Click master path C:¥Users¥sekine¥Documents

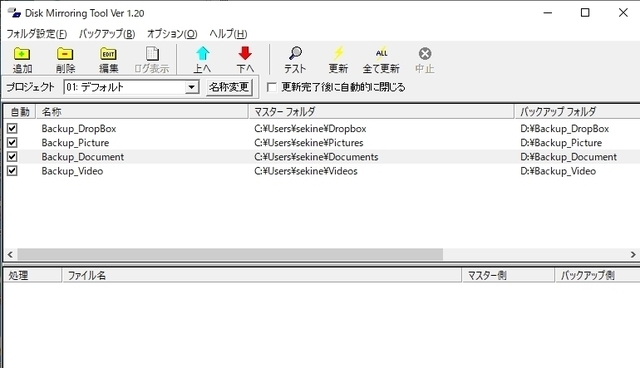[316, 157]
